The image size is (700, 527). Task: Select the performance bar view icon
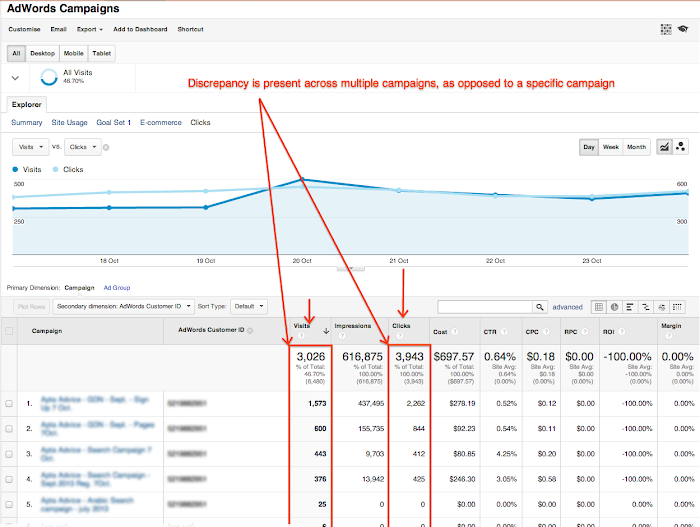pyautogui.click(x=632, y=307)
